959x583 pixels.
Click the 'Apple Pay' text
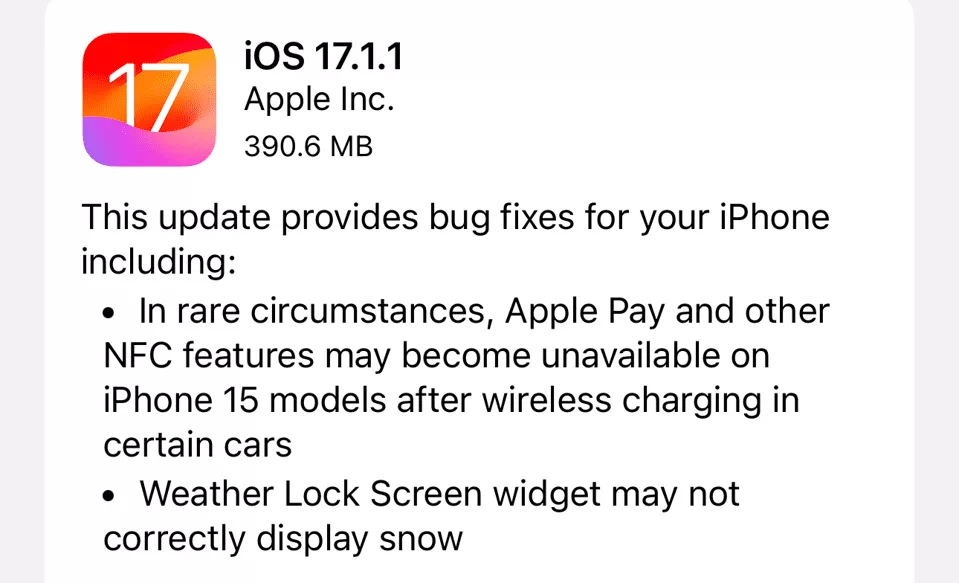[585, 311]
